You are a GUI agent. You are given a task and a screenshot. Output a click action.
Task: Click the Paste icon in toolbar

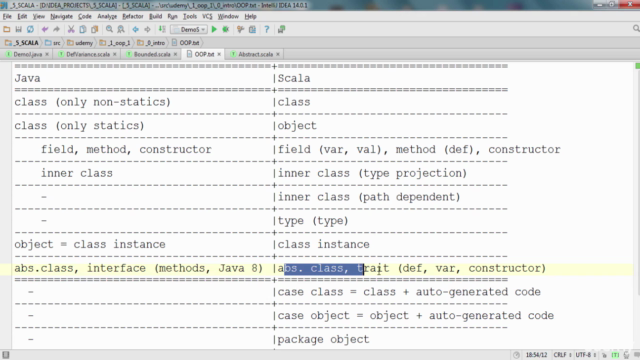click(x=95, y=29)
